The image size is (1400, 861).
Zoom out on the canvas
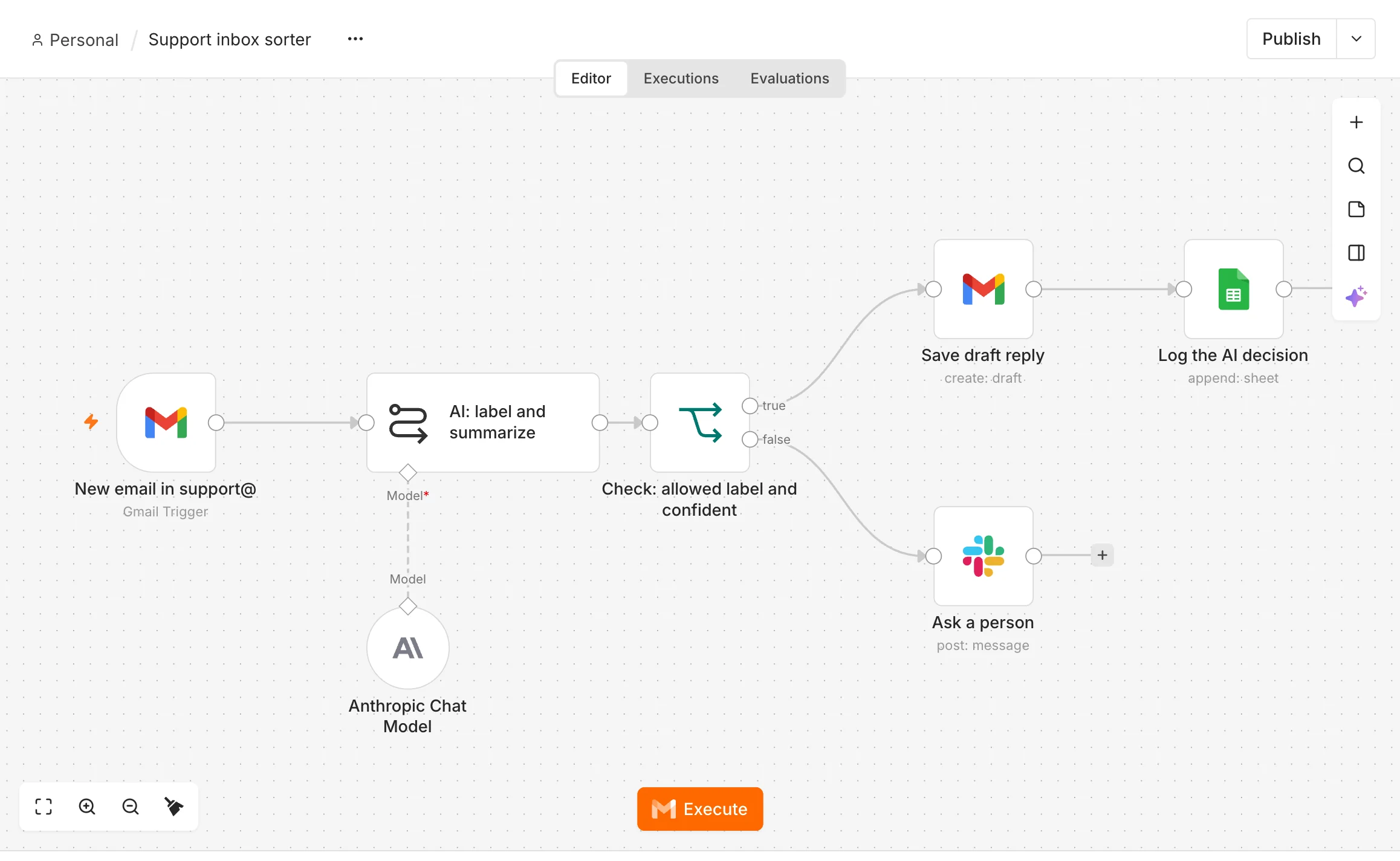(131, 807)
